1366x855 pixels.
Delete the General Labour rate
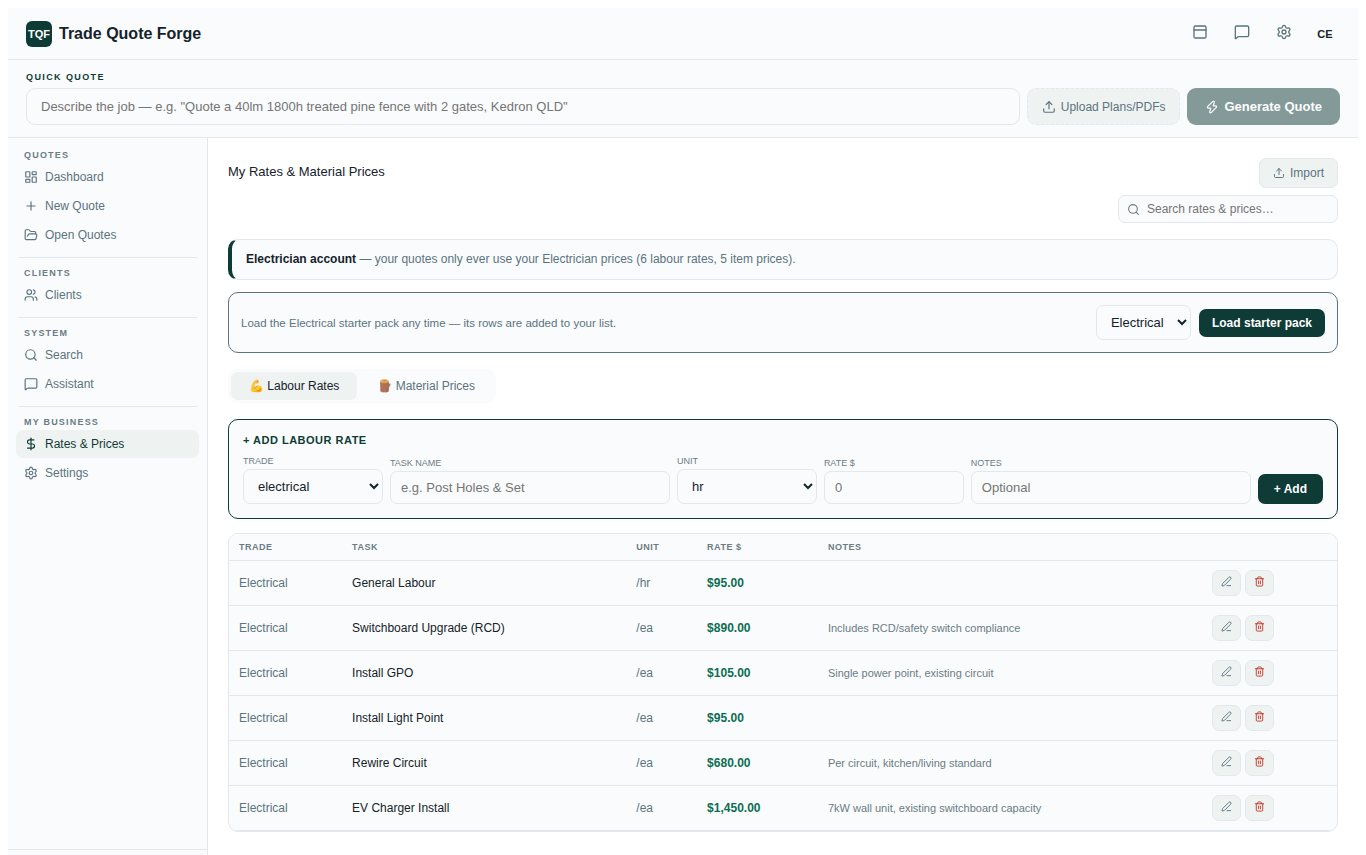(1259, 583)
